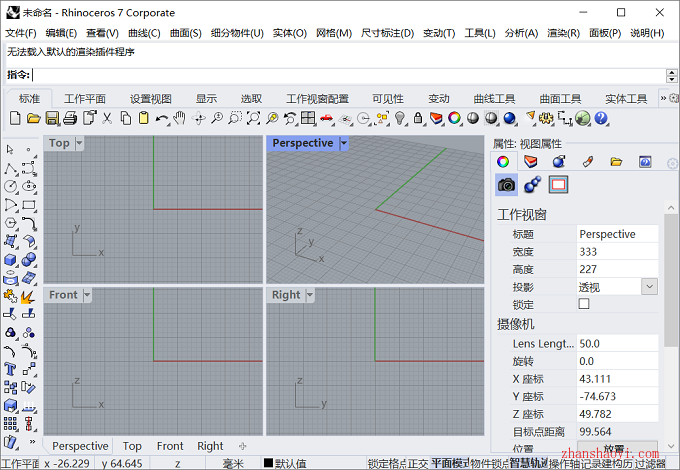Click the Text tool T icon
Viewport: 680px width, 470px height.
(x=10, y=369)
